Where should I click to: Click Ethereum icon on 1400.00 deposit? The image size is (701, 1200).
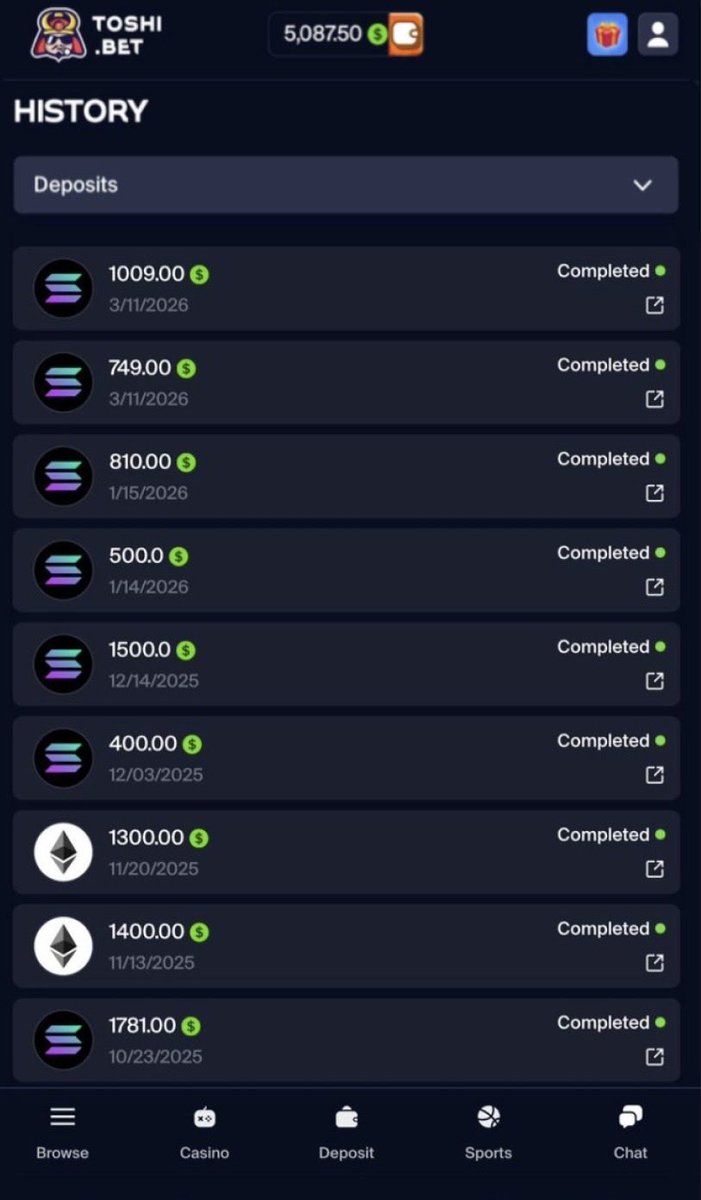click(x=63, y=946)
